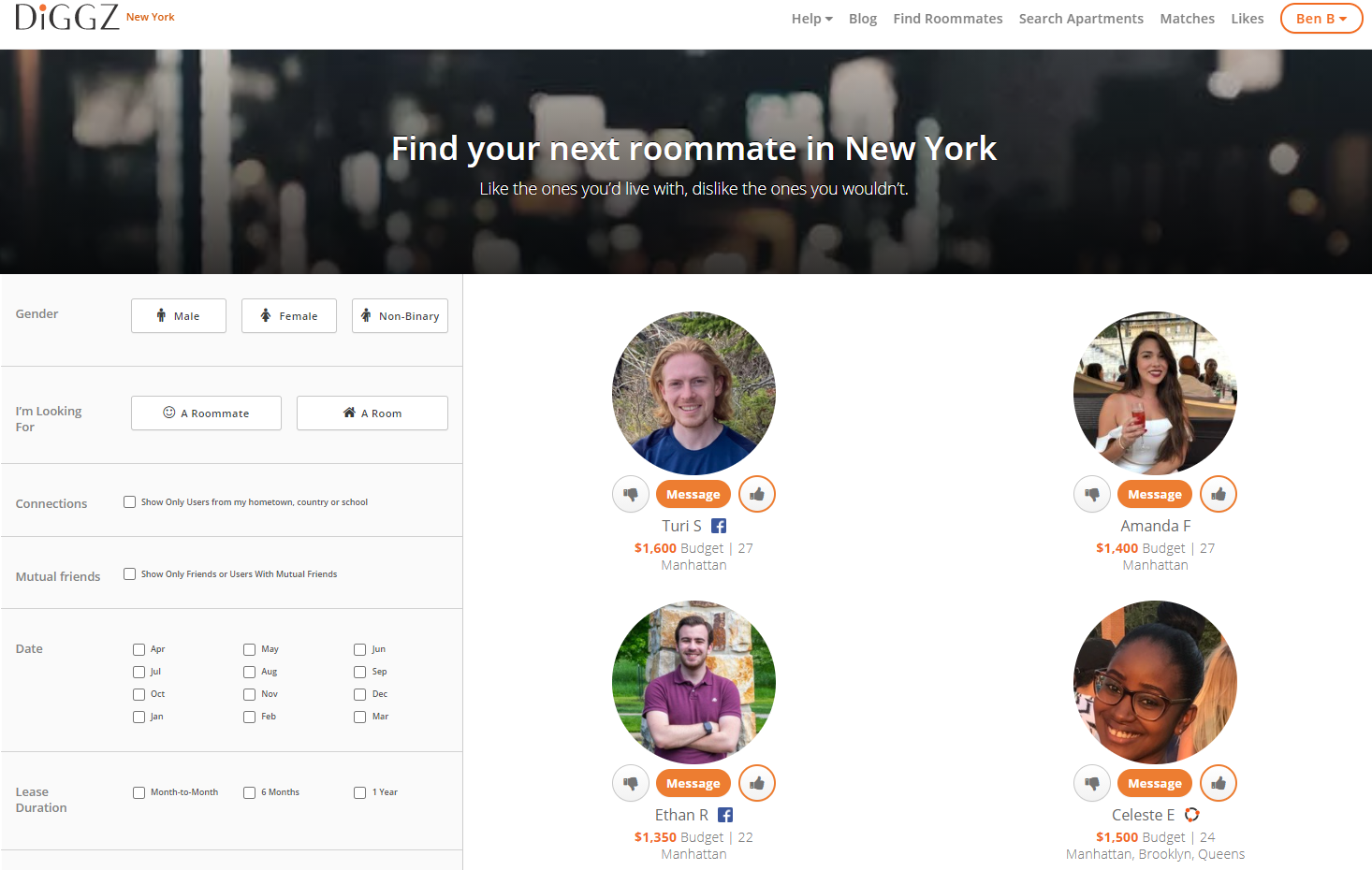This screenshot has width=1372, height=870.
Task: Check the Aug move-in date
Action: pyautogui.click(x=250, y=672)
